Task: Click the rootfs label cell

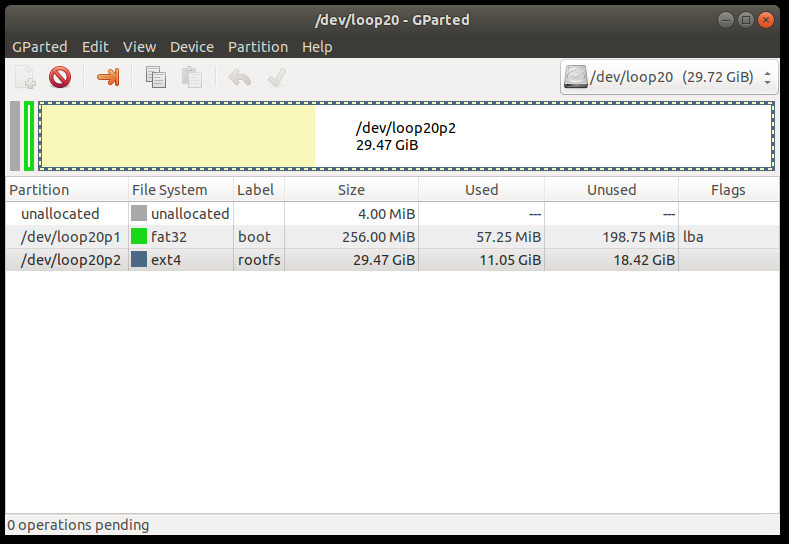Action: pyautogui.click(x=259, y=260)
